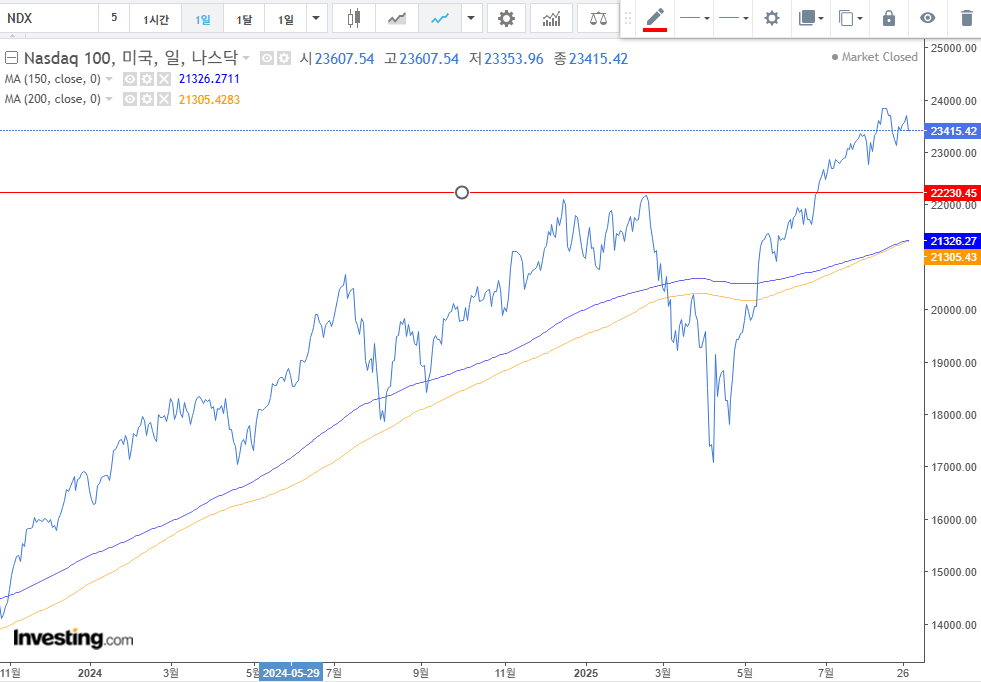Grab the floating toolbar dotted drag handle
981x682 pixels.
[x=628, y=18]
